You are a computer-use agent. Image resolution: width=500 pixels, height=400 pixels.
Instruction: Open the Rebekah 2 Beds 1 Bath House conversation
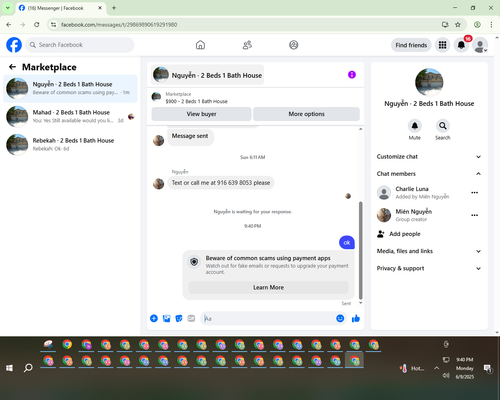coord(70,144)
